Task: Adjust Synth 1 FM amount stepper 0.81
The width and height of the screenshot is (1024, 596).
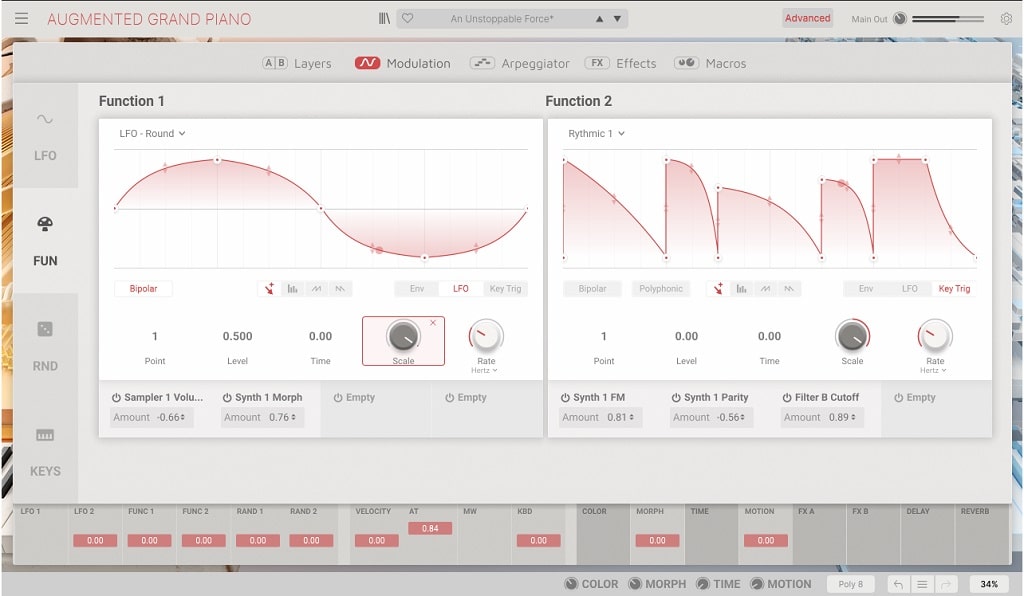Action: (x=600, y=417)
